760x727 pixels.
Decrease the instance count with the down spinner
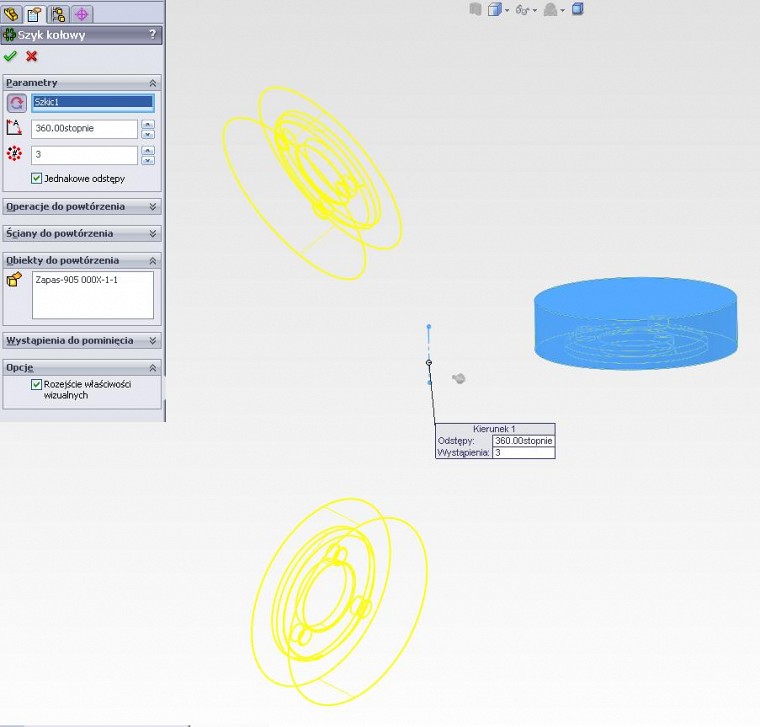[x=148, y=160]
